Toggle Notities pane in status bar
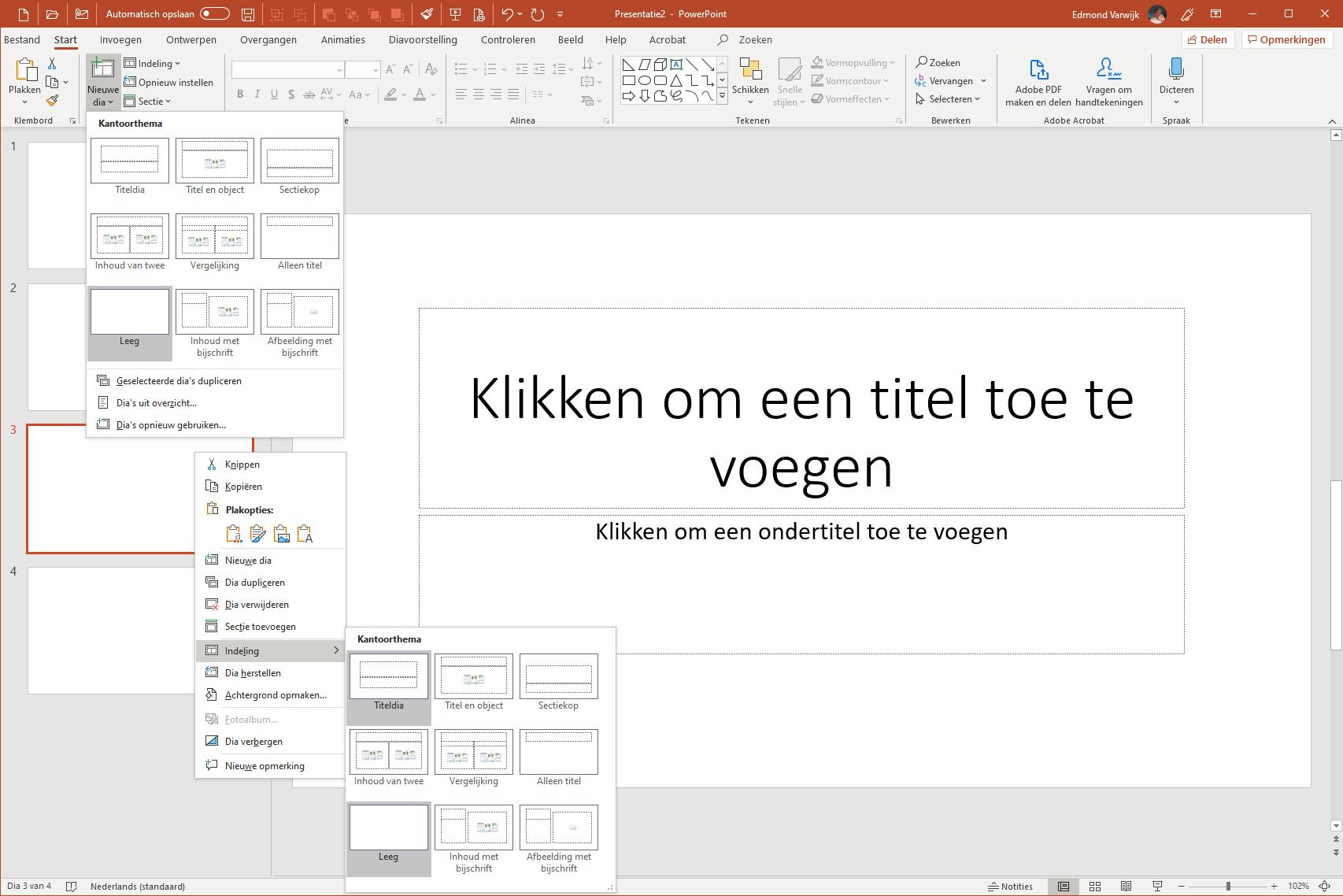 tap(1010, 886)
